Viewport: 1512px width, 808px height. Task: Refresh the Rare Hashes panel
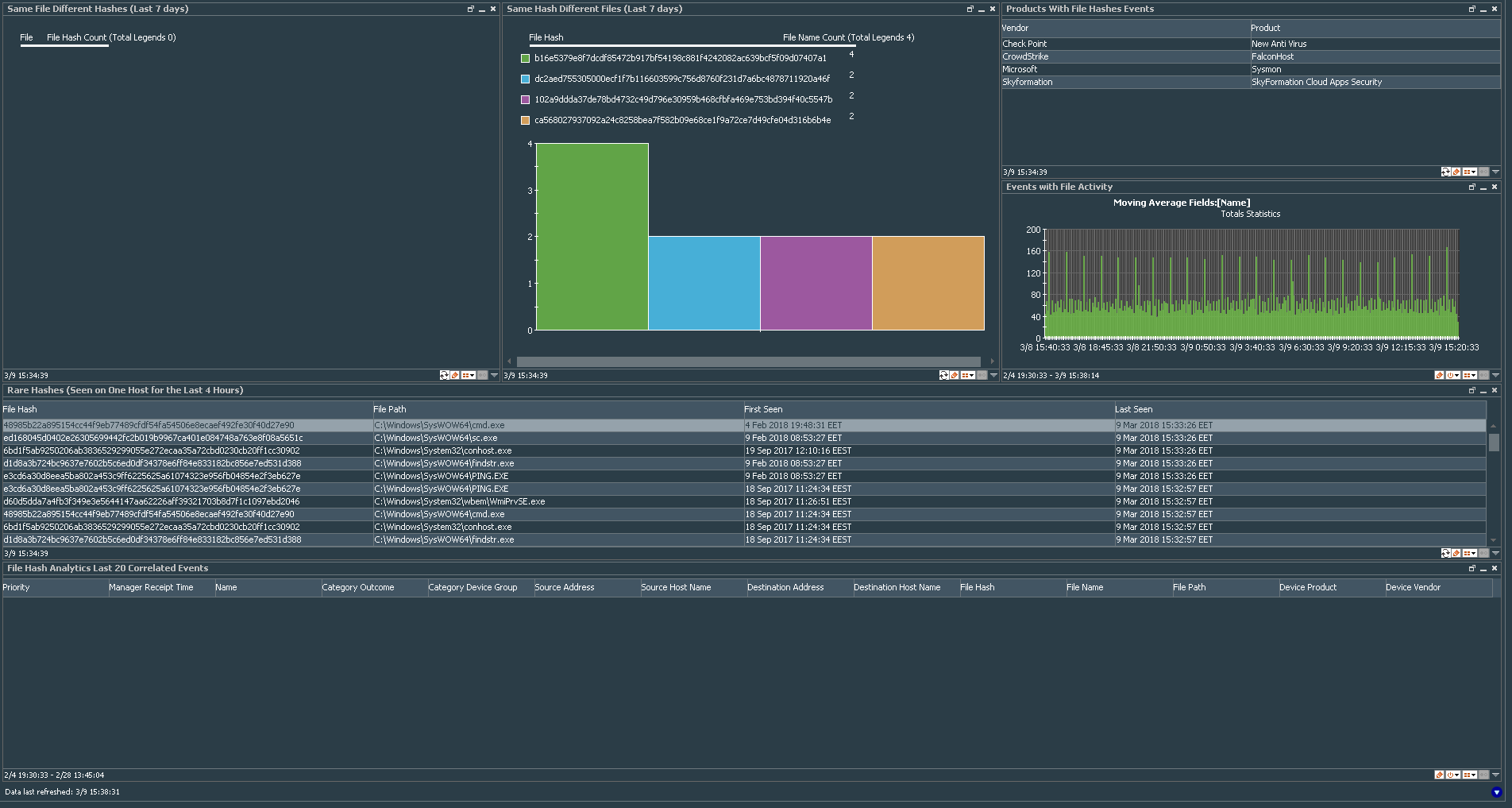point(1445,553)
